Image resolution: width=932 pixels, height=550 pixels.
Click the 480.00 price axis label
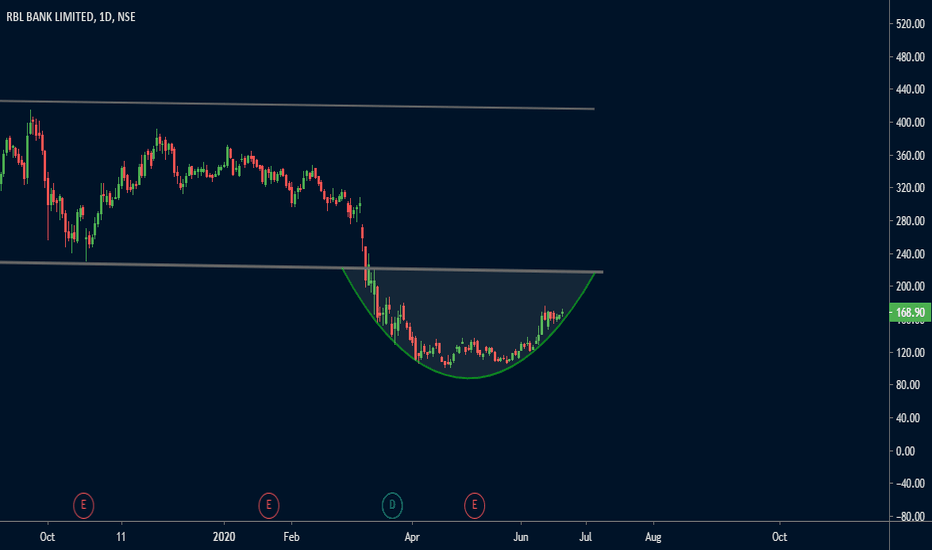(x=910, y=58)
